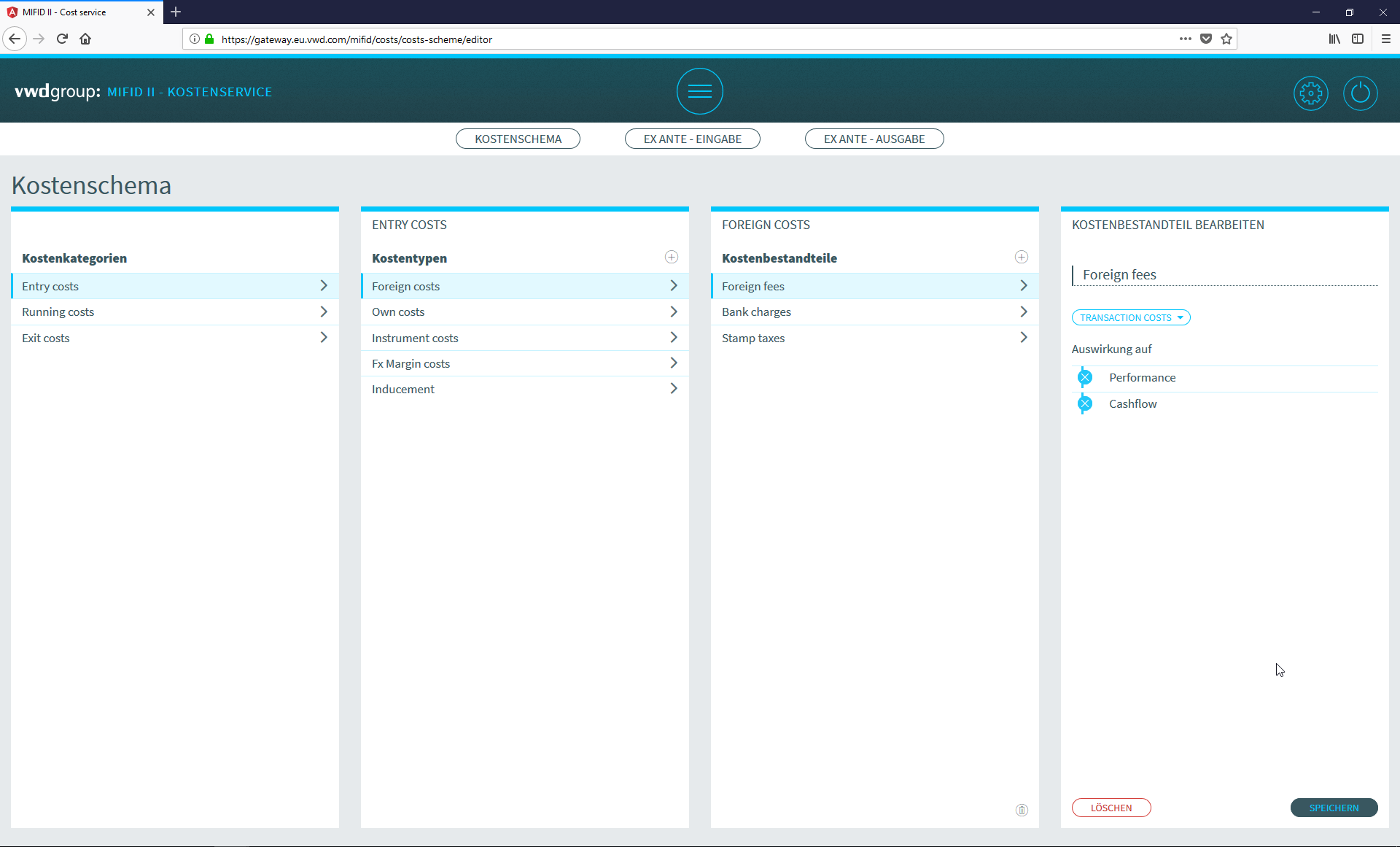This screenshot has width=1400, height=847.
Task: Reload the page in browser toolbar
Action: (62, 39)
